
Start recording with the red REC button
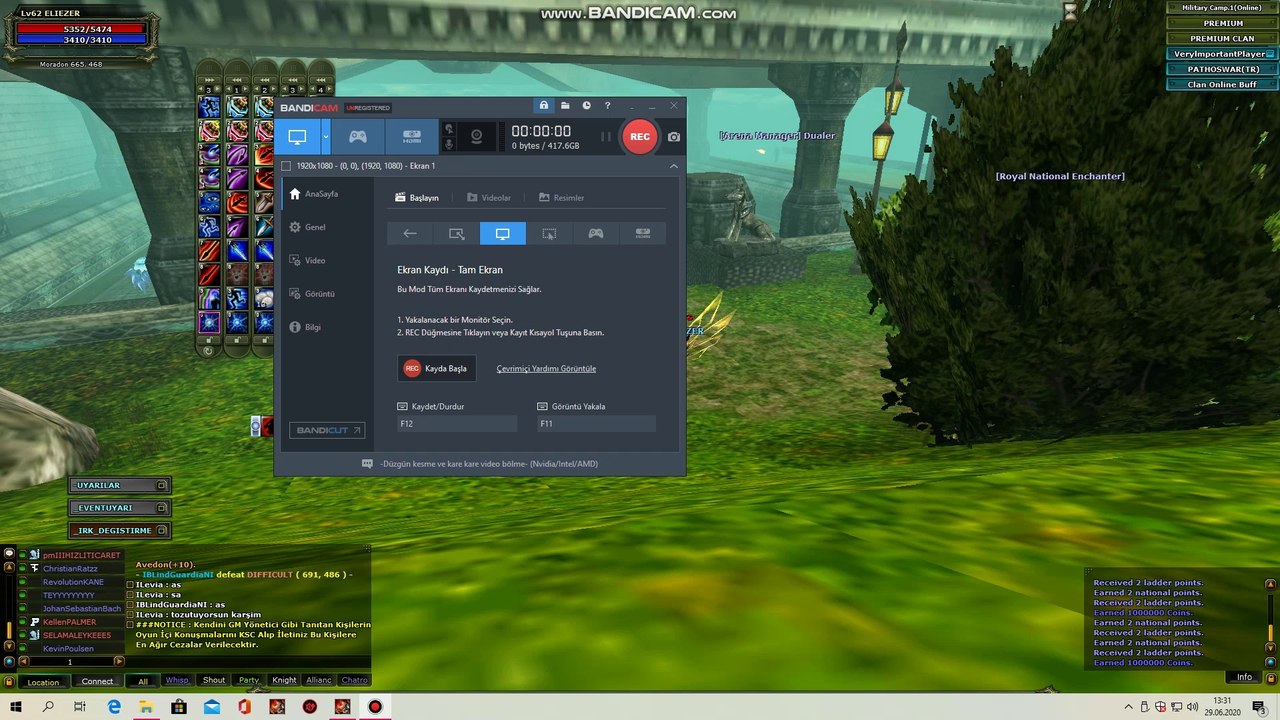pos(640,137)
